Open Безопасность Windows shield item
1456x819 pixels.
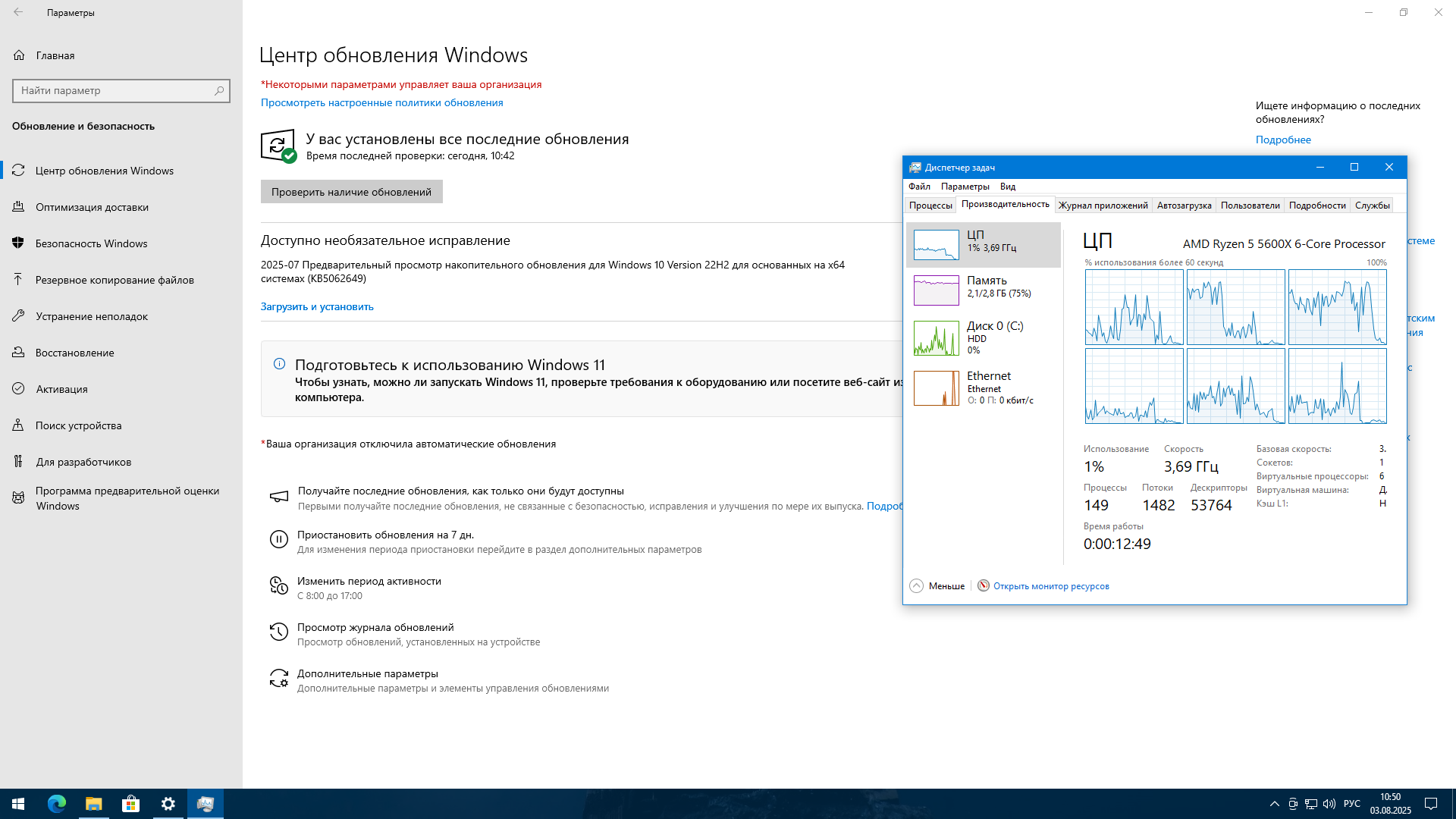click(x=121, y=243)
